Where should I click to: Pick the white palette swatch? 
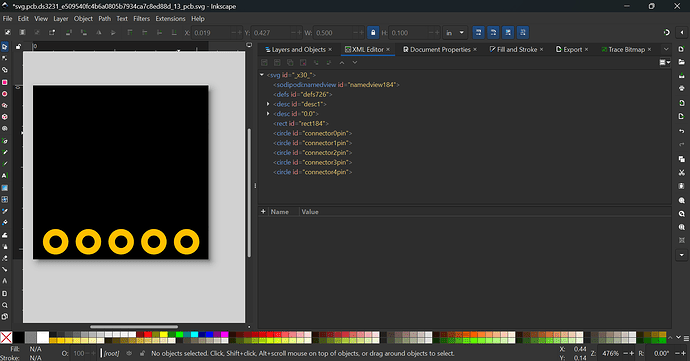coord(43,338)
